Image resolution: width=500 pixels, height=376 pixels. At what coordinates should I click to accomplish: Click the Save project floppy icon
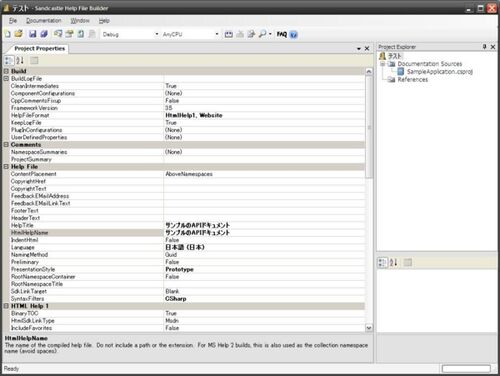(x=32, y=34)
